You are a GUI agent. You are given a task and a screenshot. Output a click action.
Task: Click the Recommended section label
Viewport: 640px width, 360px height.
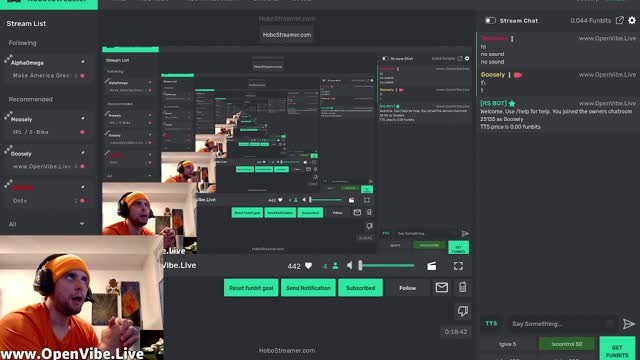31,99
